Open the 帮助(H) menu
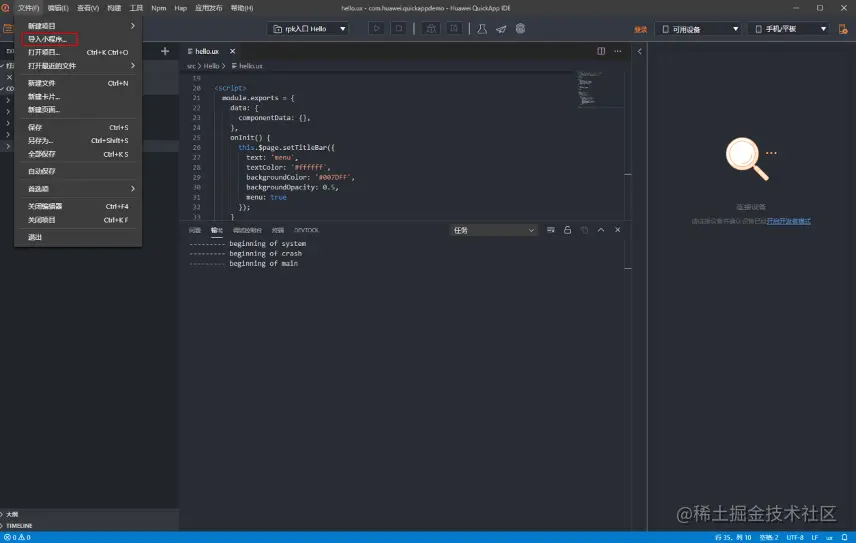The image size is (856, 543). tap(242, 8)
